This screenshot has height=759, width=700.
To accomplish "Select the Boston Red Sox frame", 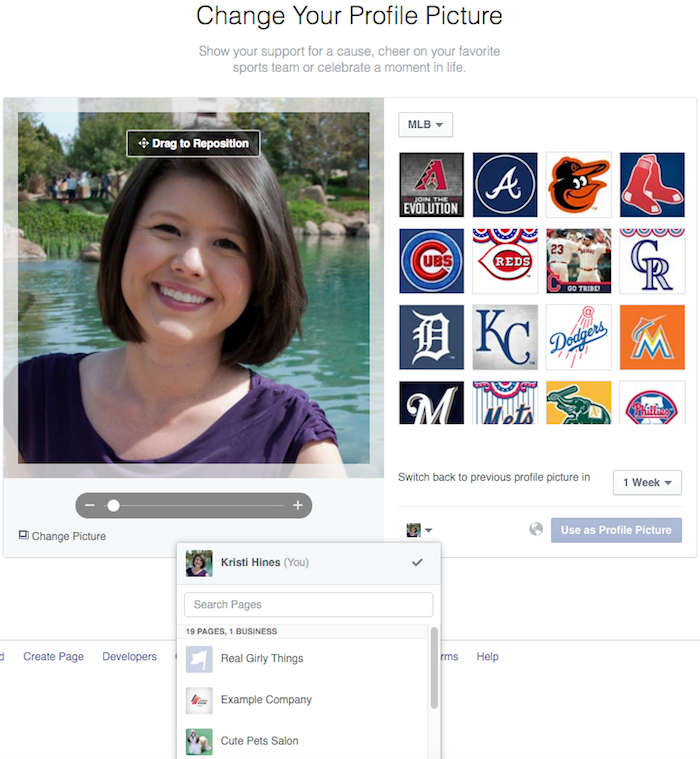I will coord(652,185).
